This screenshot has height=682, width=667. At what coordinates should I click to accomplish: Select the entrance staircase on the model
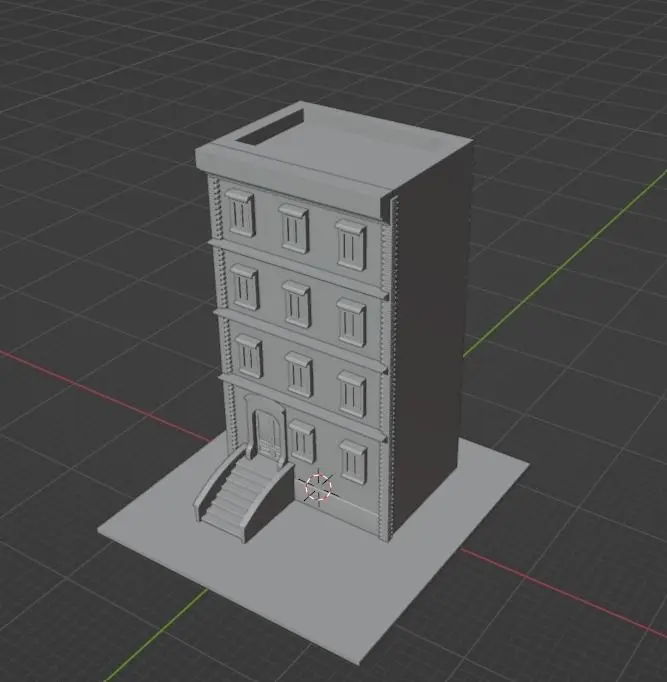(243, 495)
